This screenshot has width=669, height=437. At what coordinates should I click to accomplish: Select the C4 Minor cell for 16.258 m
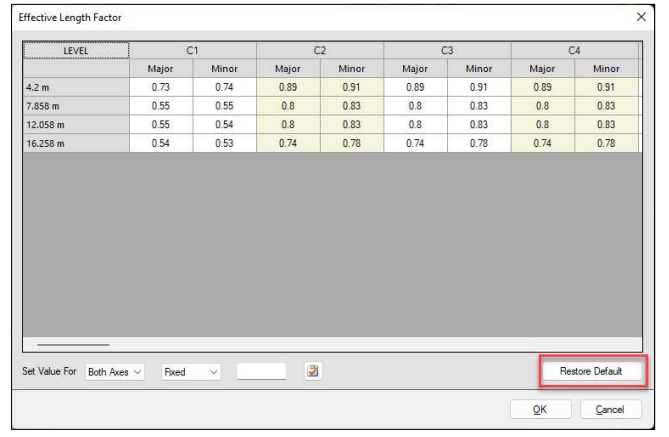[x=606, y=143]
